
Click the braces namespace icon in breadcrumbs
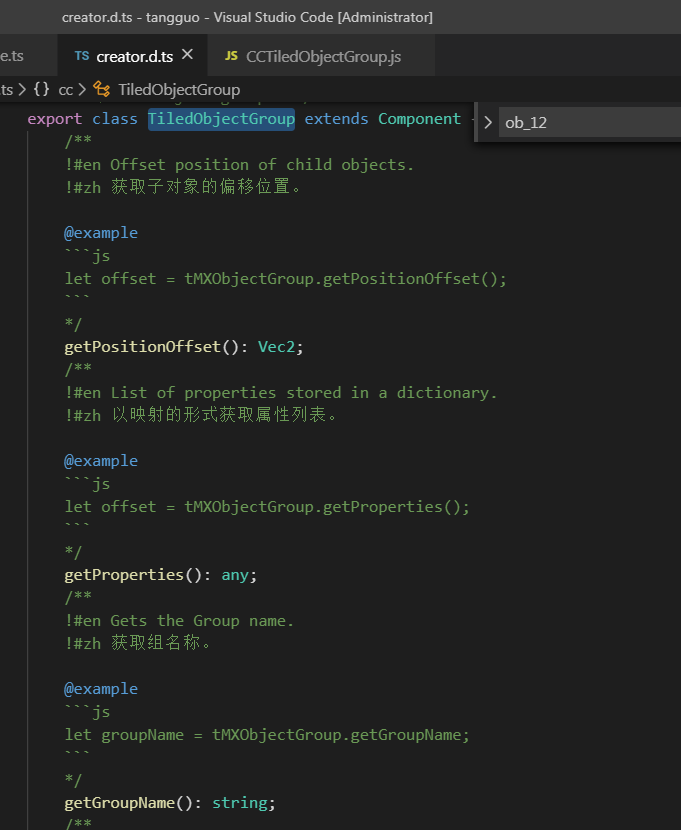[41, 89]
